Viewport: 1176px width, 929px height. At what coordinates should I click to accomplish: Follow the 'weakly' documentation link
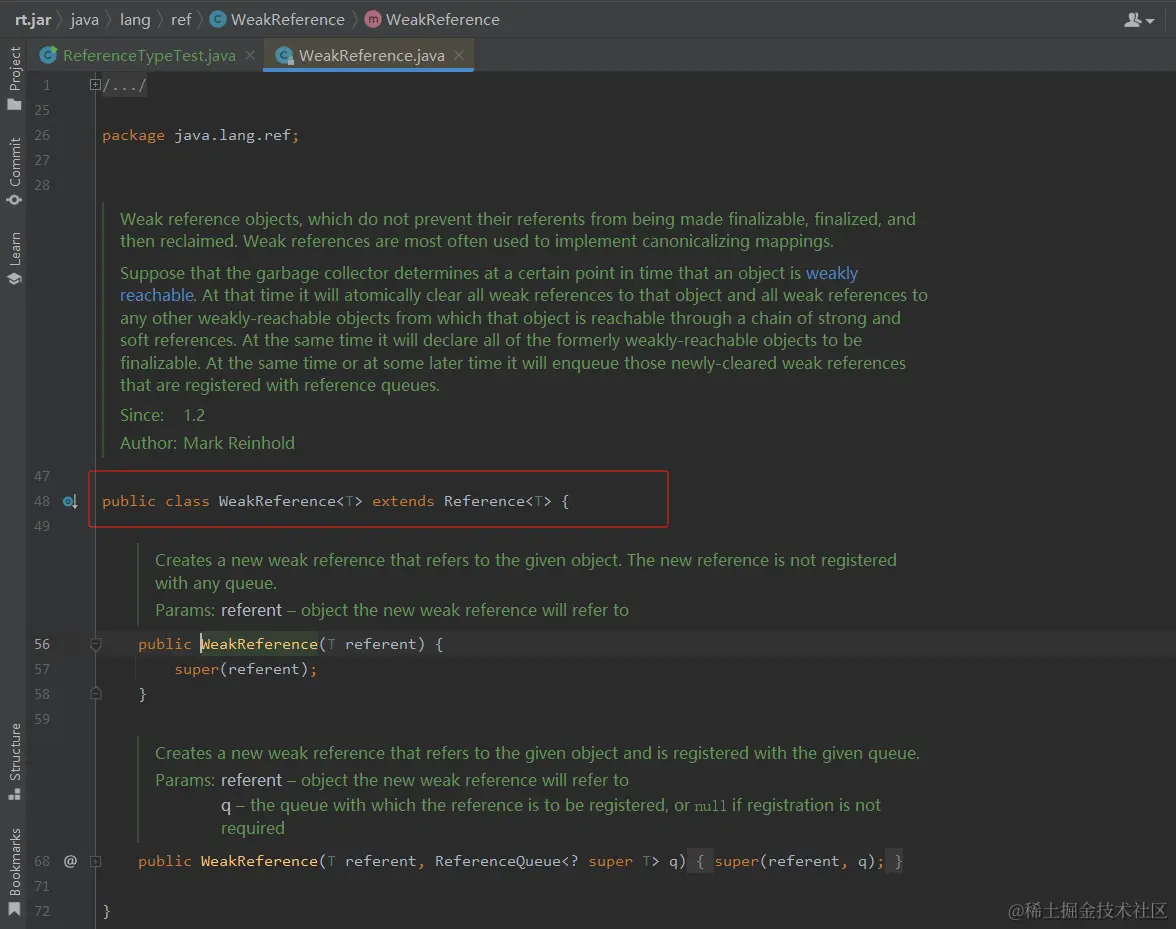pos(832,273)
